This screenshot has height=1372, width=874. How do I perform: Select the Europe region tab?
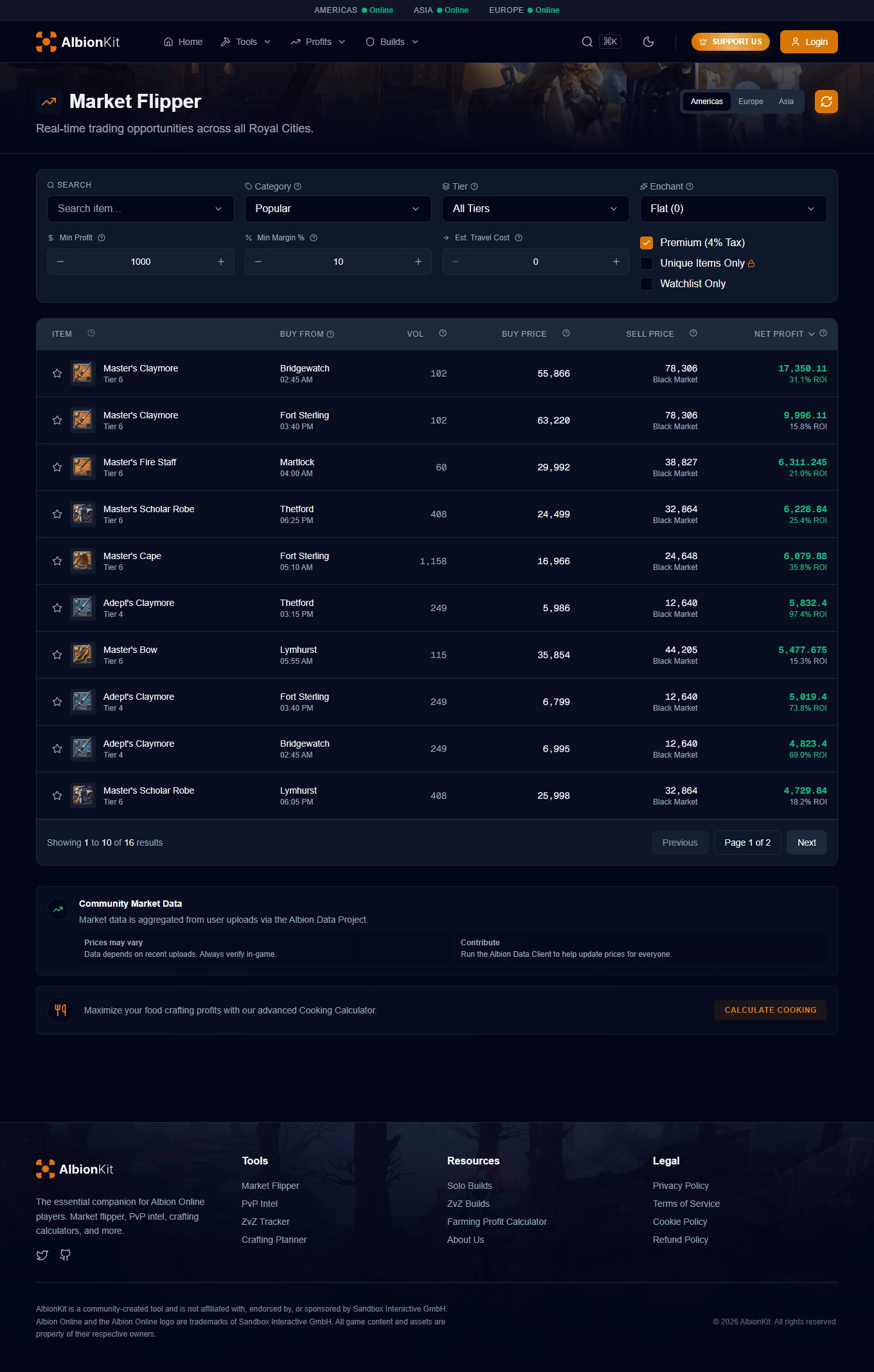(751, 102)
